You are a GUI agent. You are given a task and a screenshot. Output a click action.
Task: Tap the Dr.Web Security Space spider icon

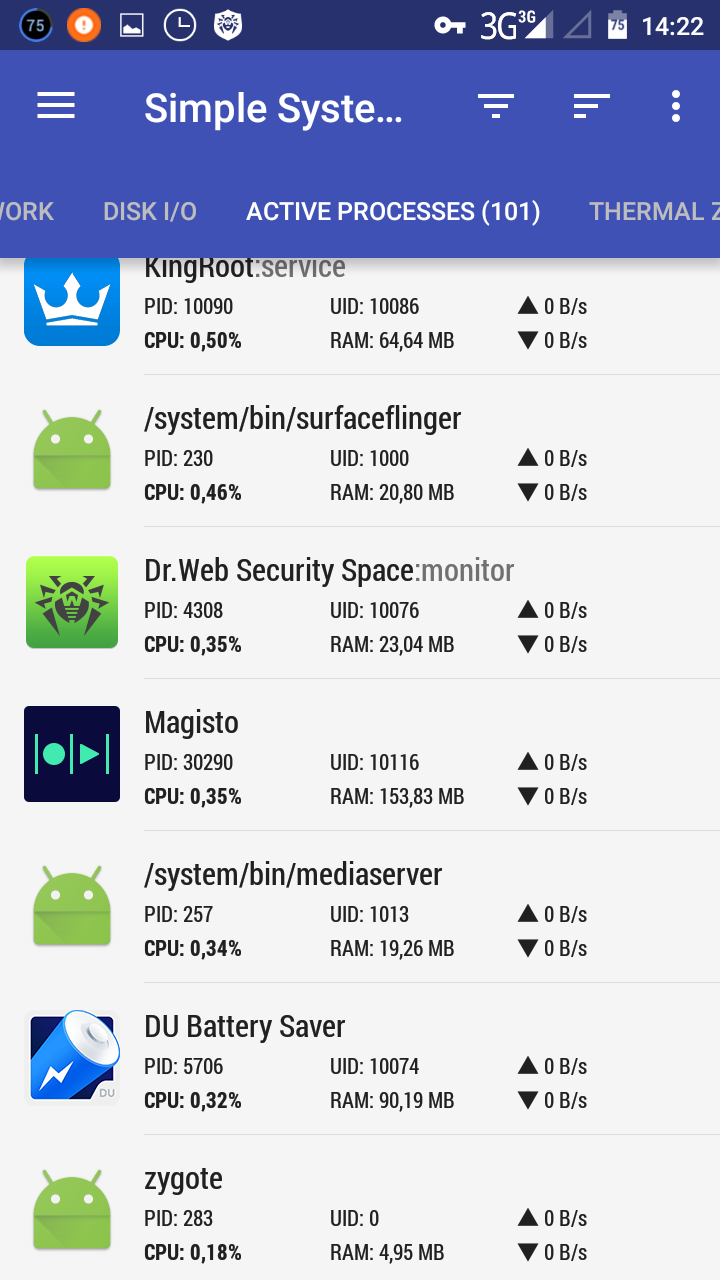(x=72, y=602)
